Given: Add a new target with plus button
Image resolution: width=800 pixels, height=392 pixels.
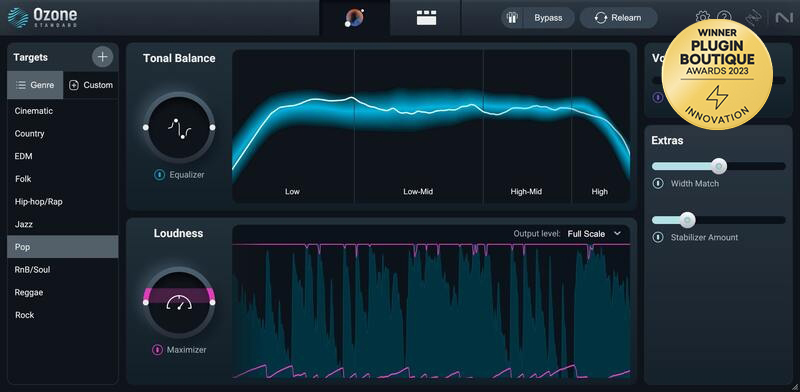Looking at the screenshot, I should pyautogui.click(x=102, y=57).
